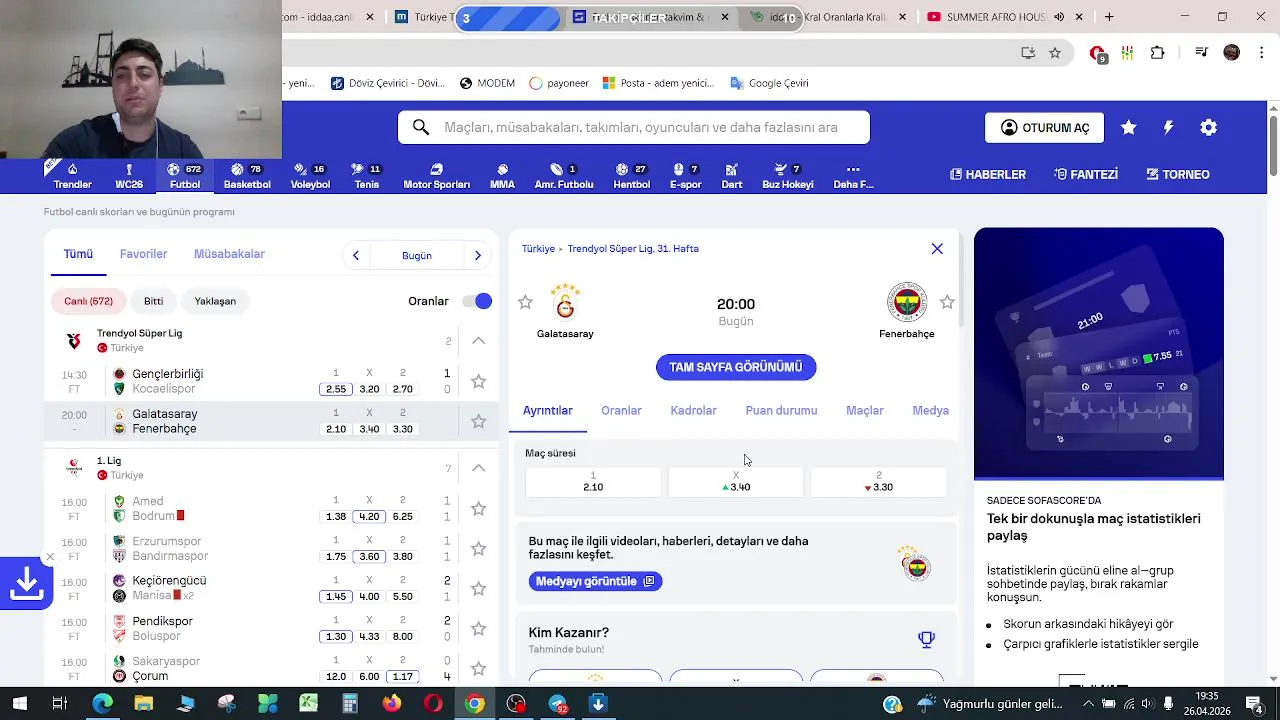Click the search magnifier icon
1280x720 pixels.
[421, 127]
